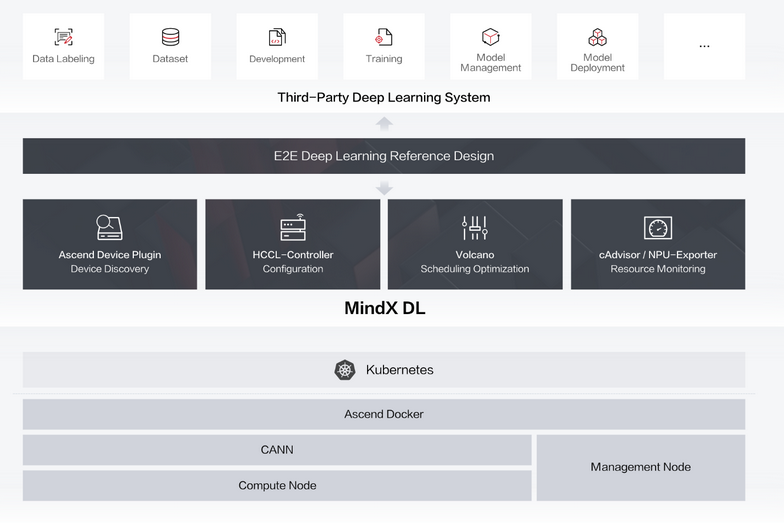The image size is (784, 523).
Task: Click the Kubernetes wheel logo
Action: [345, 370]
